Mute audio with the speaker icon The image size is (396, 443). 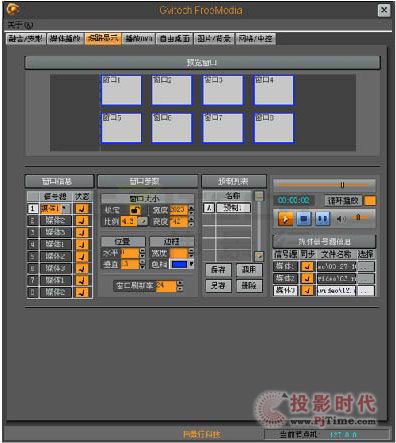pyautogui.click(x=340, y=219)
